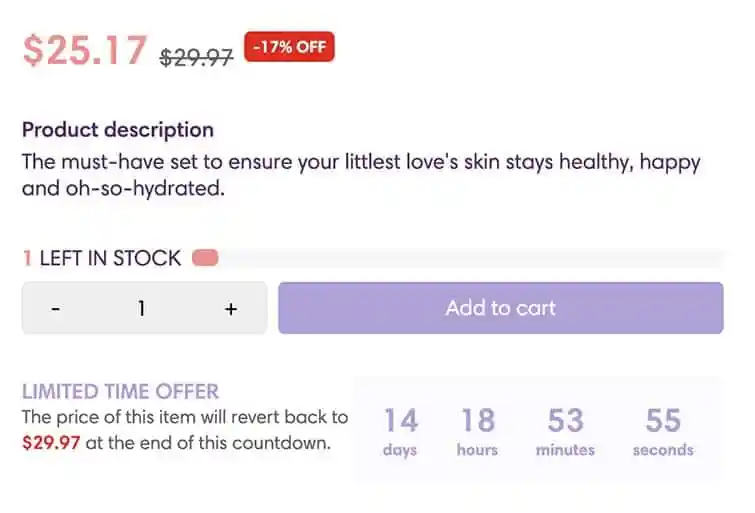Click the quantity input field showing 1
This screenshot has height=513, width=755.
pyautogui.click(x=142, y=309)
